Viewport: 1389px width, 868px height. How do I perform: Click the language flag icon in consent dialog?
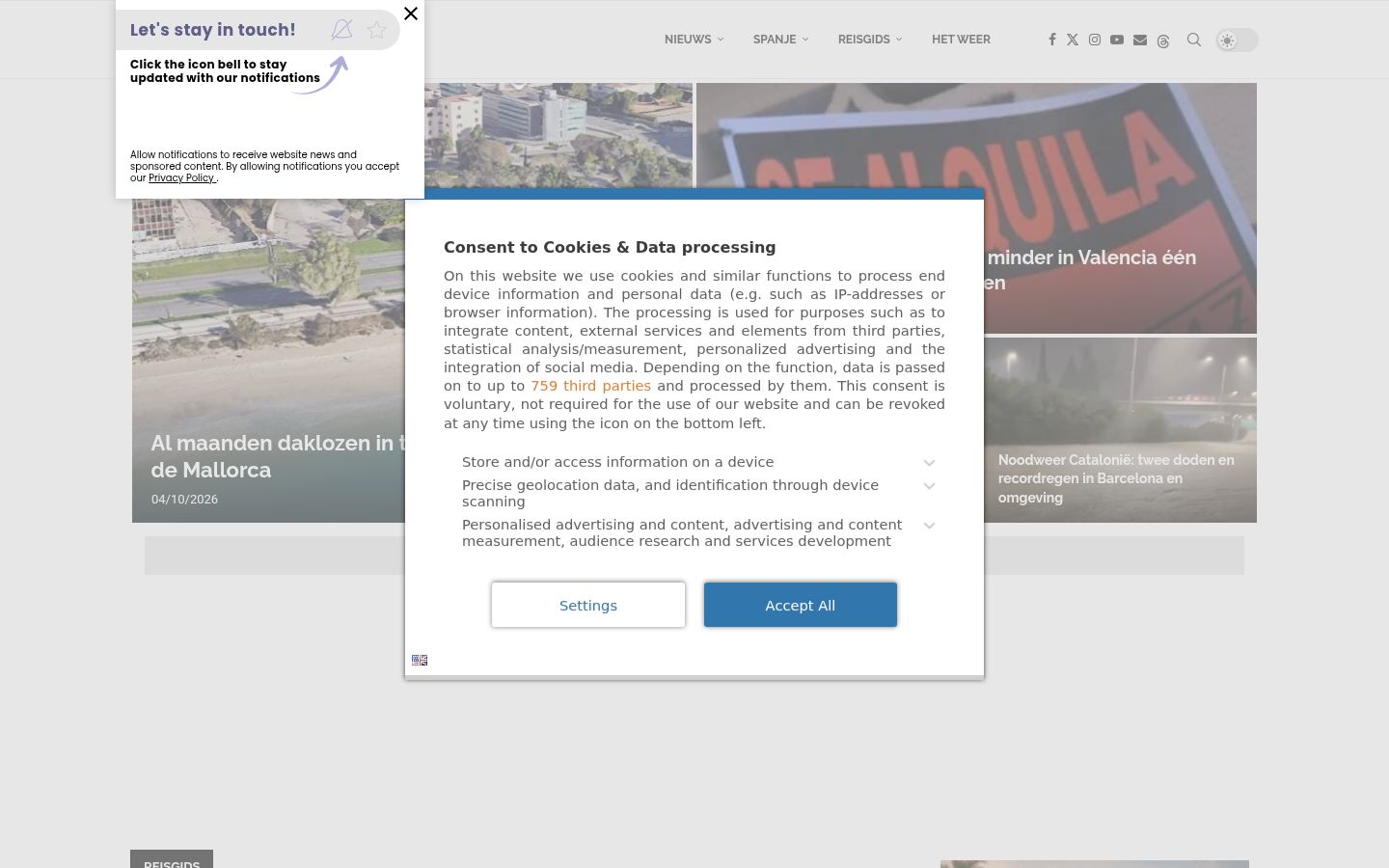click(420, 661)
